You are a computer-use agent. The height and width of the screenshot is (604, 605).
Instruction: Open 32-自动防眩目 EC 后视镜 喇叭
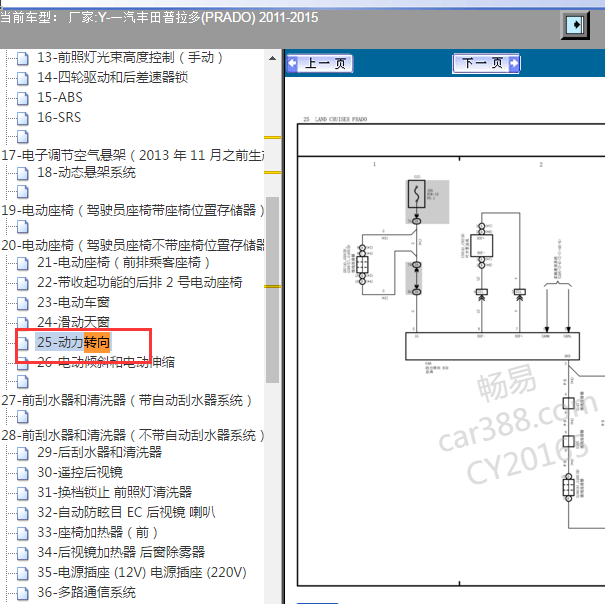127,513
